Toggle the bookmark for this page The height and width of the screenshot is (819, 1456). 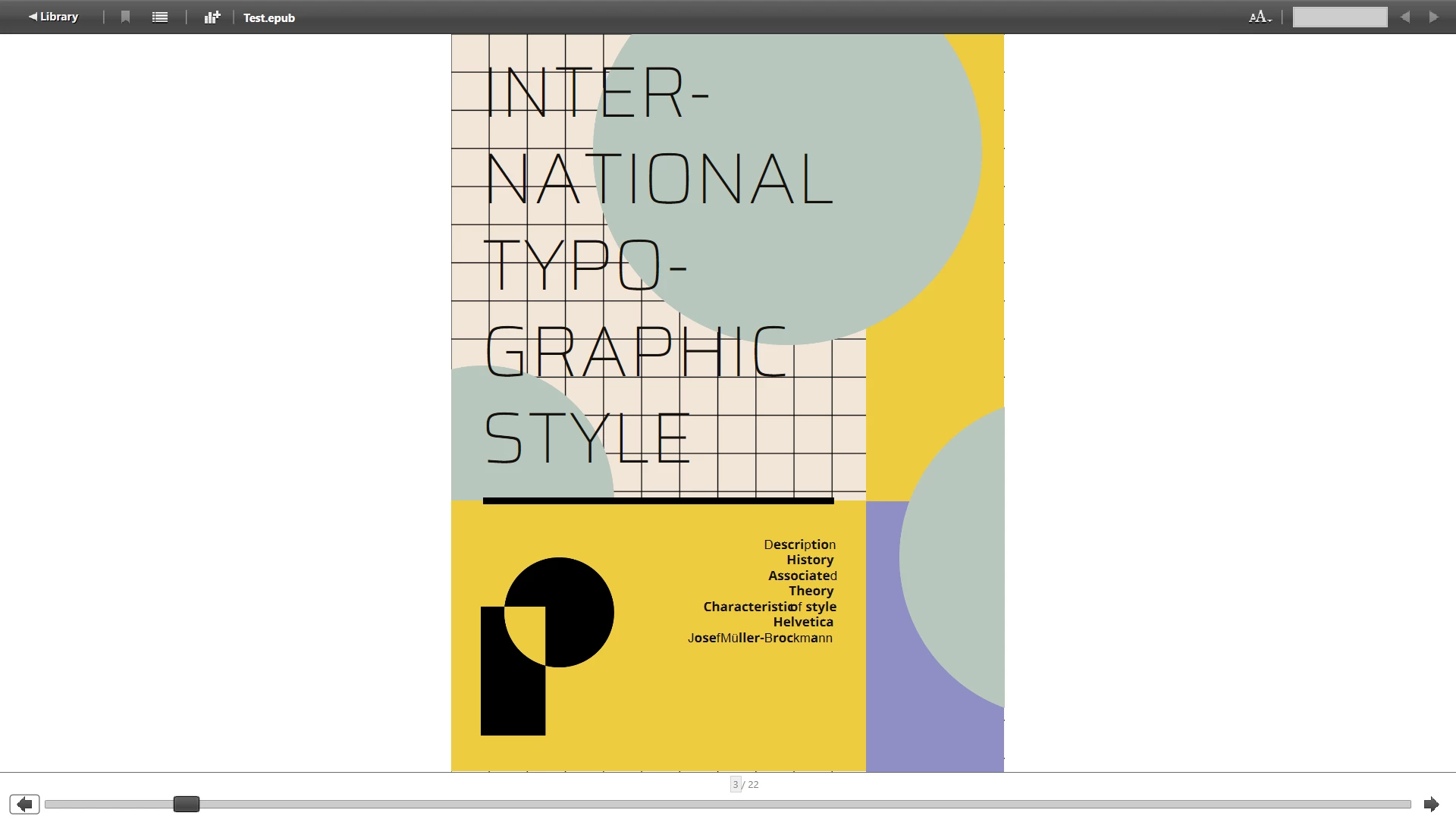tap(126, 17)
